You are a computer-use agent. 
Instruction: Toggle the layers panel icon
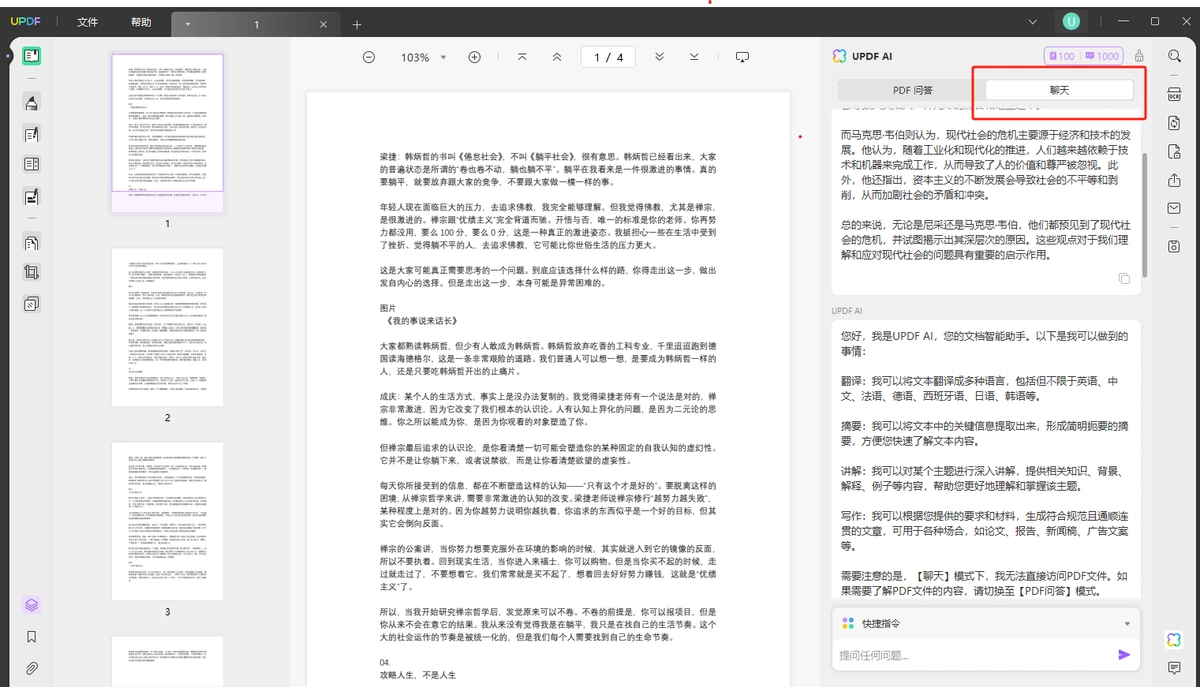(31, 605)
